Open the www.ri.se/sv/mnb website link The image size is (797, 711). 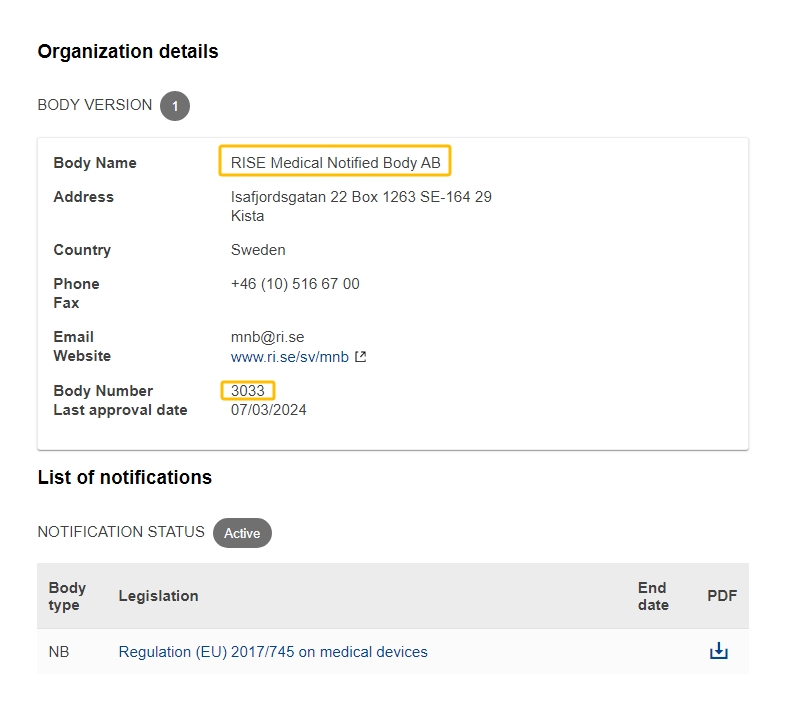pos(290,357)
